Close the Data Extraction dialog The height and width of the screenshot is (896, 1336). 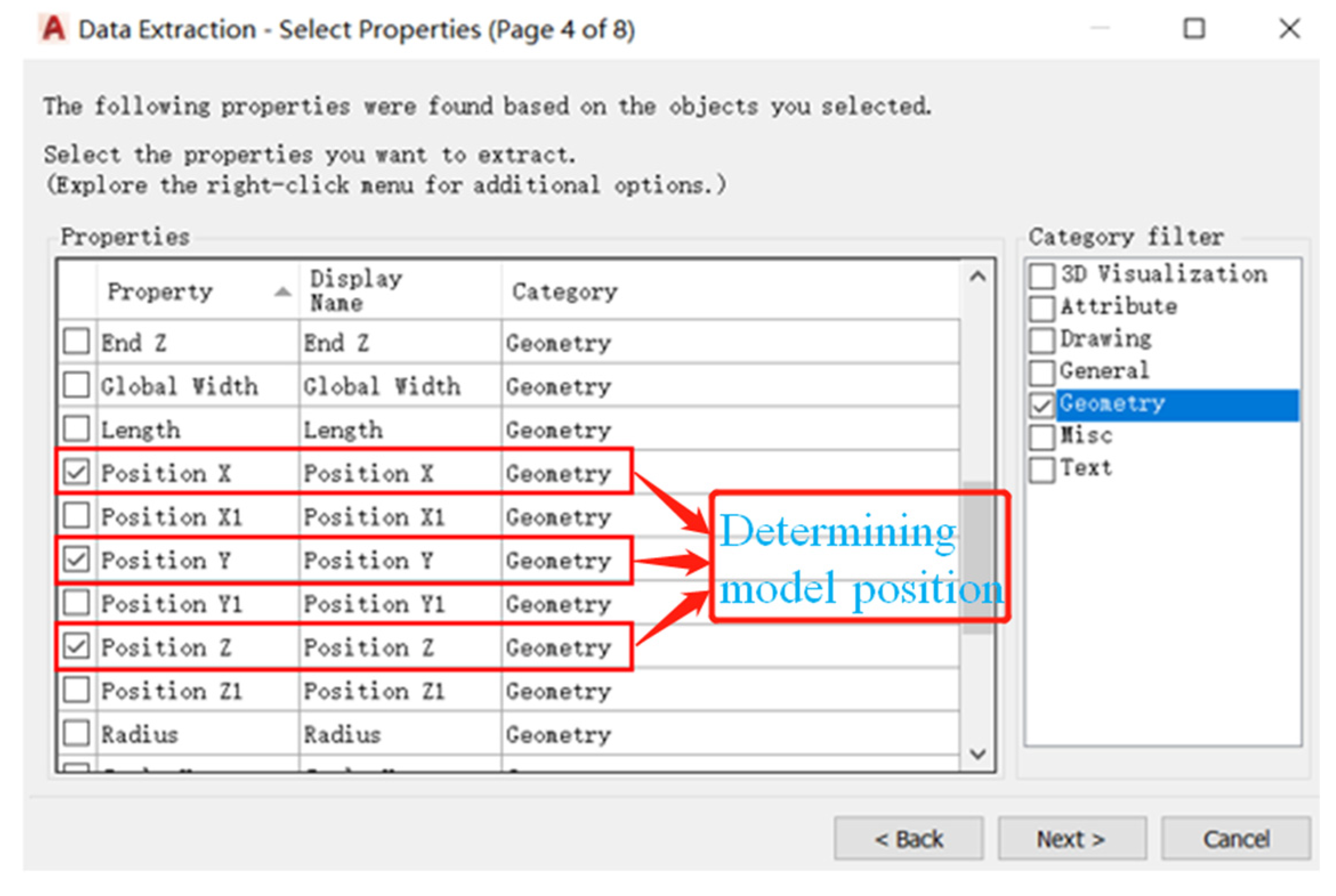[1289, 29]
